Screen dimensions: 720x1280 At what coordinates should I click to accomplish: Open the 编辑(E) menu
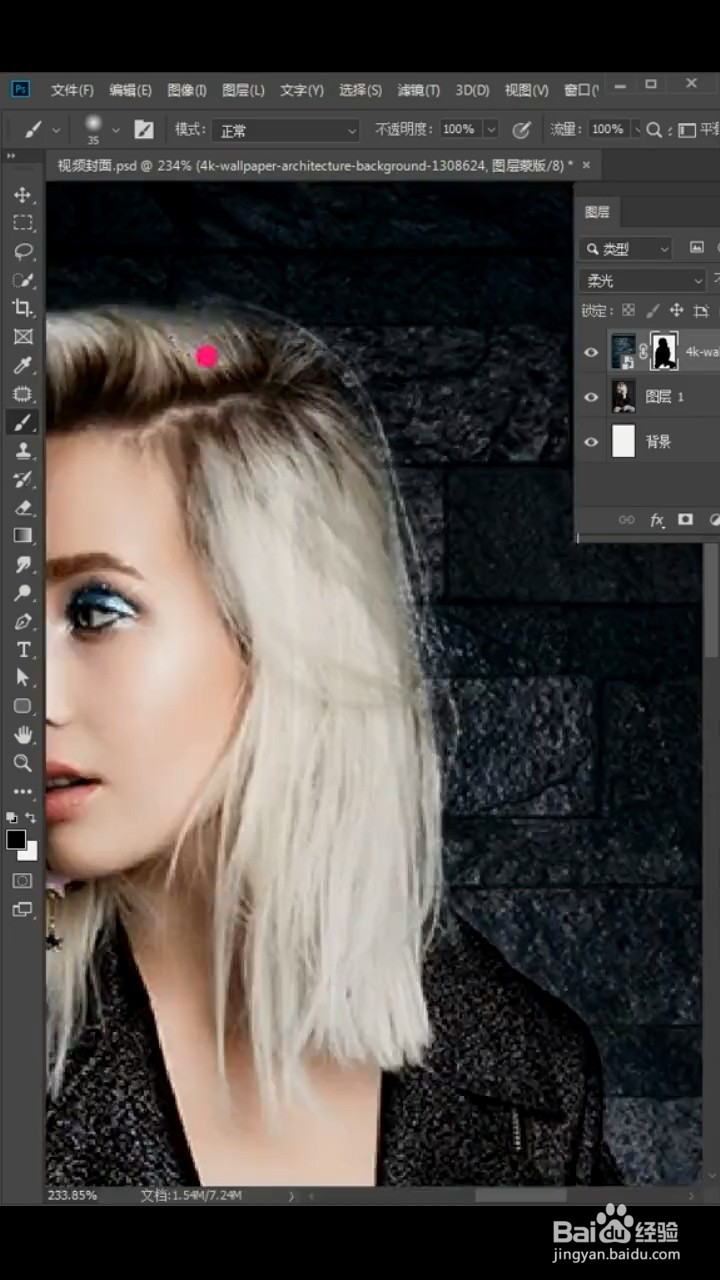pos(130,90)
